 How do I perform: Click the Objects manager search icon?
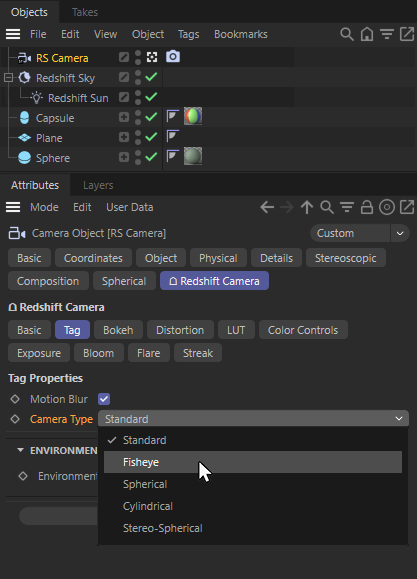coord(346,34)
